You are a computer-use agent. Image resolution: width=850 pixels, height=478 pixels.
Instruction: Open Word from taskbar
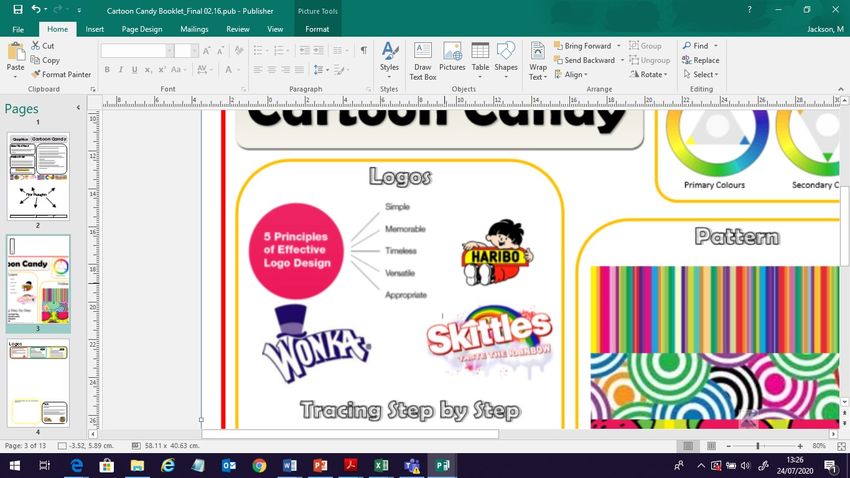tap(289, 466)
